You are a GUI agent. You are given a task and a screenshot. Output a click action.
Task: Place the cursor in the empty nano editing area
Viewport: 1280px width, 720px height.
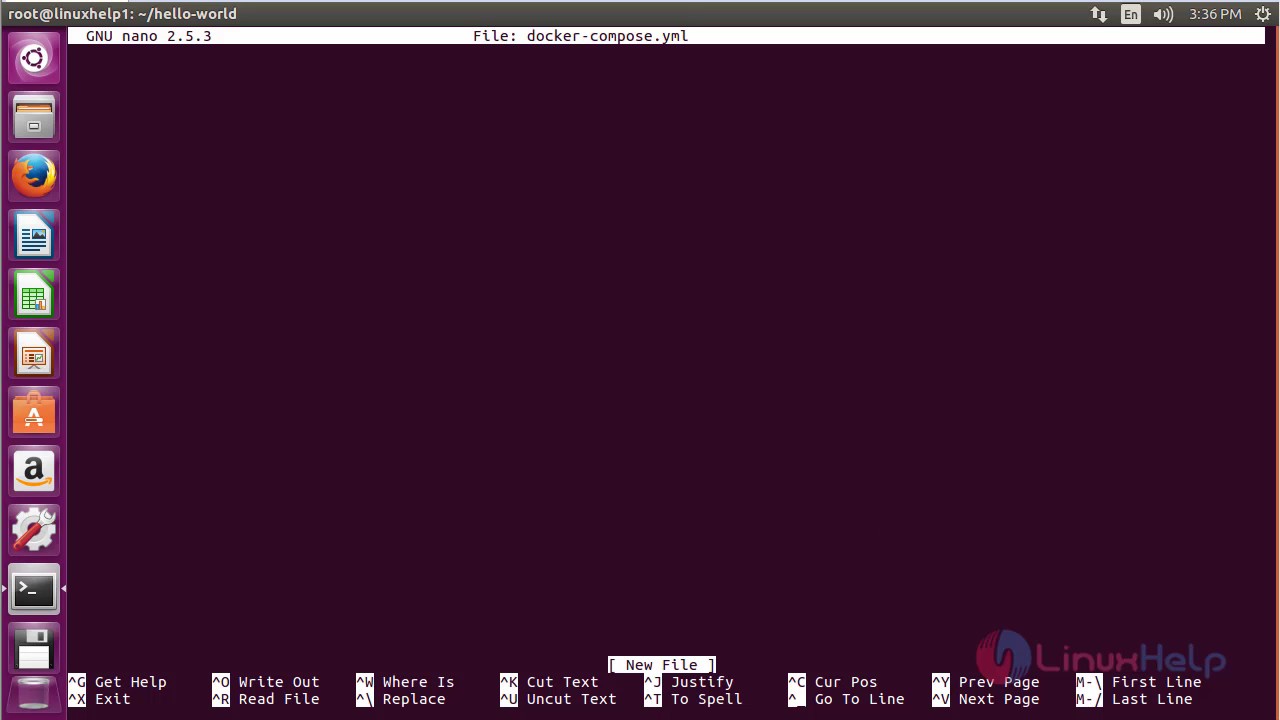pos(666,350)
